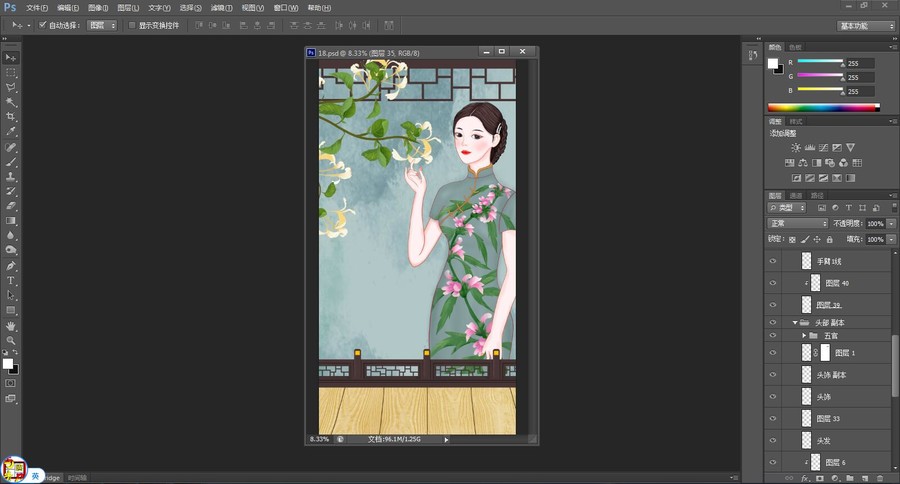The image size is (900, 484).
Task: Select the Hand tool
Action: pyautogui.click(x=10, y=326)
